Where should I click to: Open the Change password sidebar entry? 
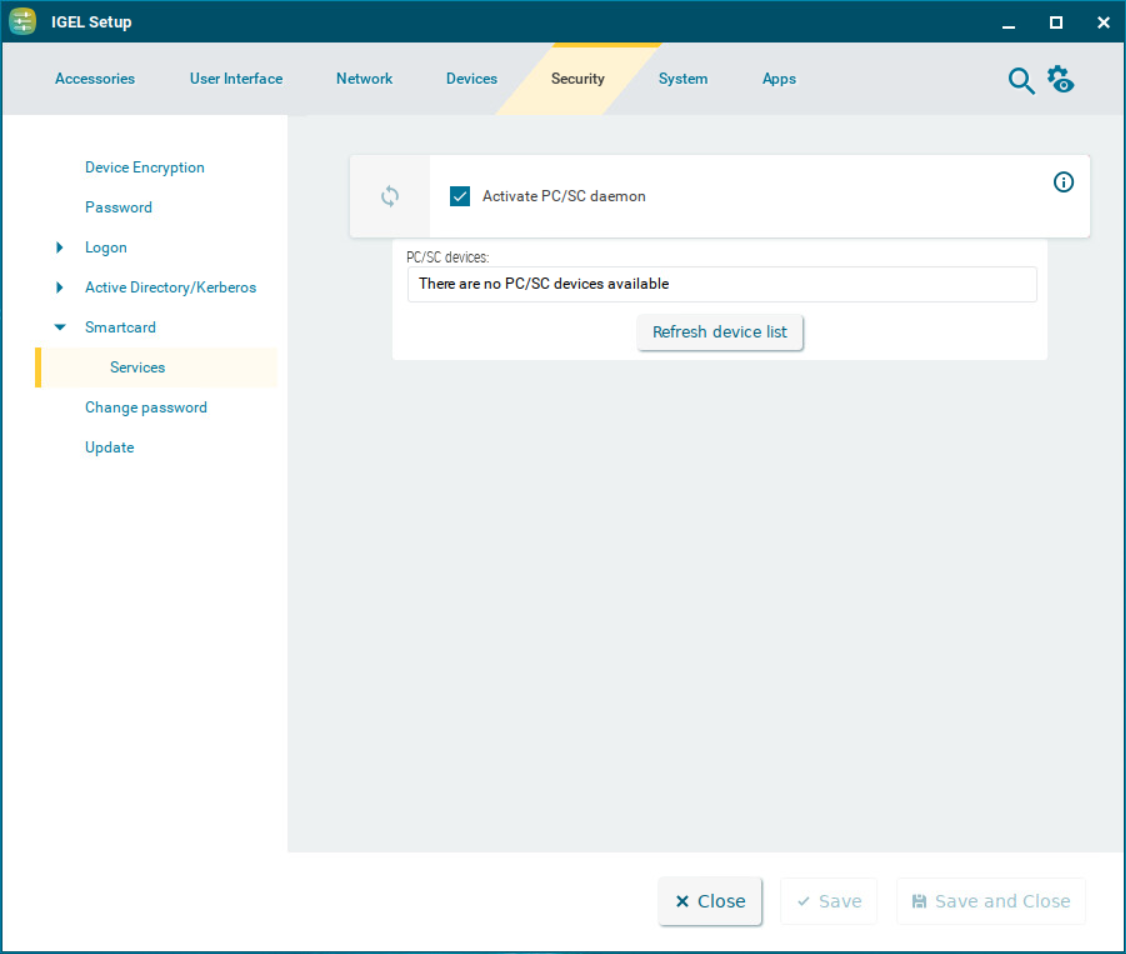146,408
